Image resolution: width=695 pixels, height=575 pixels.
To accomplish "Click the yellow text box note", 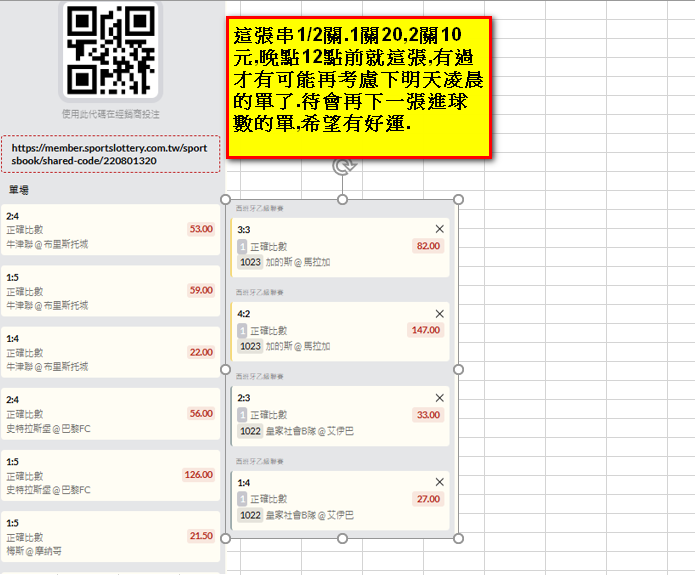I will (x=359, y=87).
